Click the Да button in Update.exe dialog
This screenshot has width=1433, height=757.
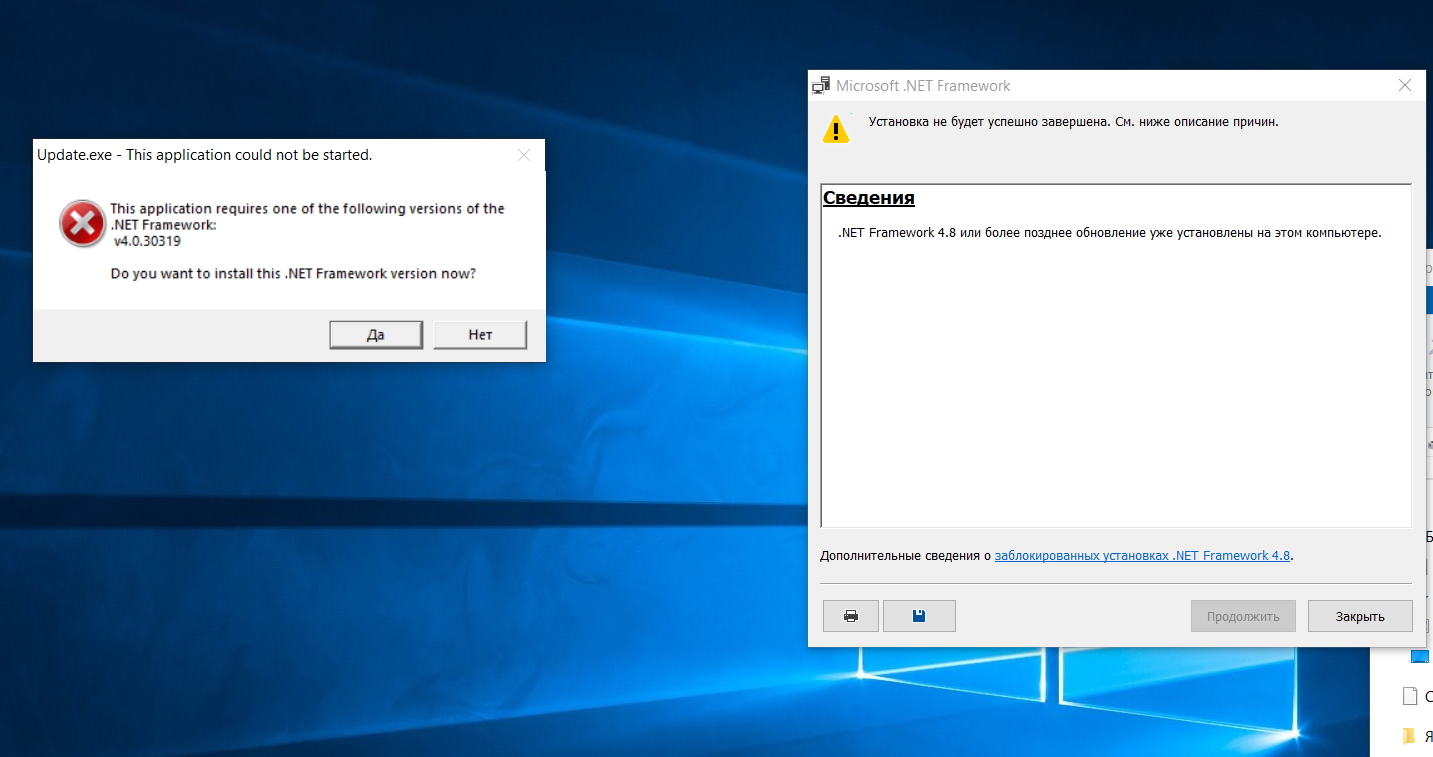(376, 335)
